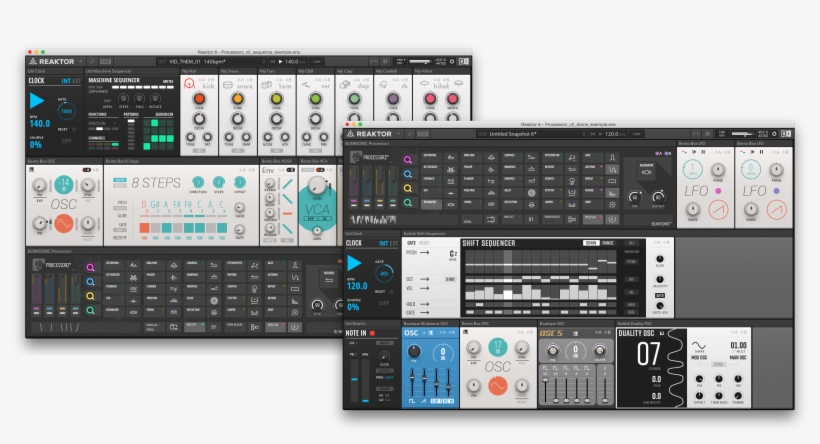The width and height of the screenshot is (820, 444).
Task: Toggle EXP switch on the VCA module
Action: (x=311, y=218)
